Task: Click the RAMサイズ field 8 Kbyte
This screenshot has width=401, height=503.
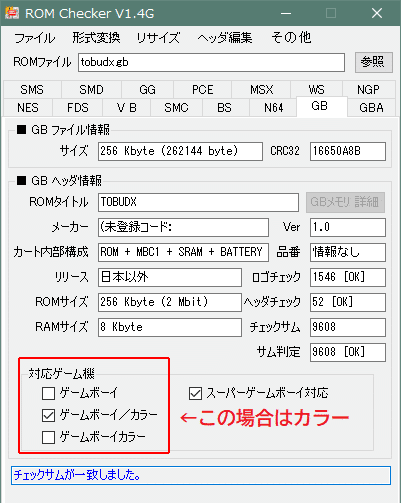Action: coord(170,327)
